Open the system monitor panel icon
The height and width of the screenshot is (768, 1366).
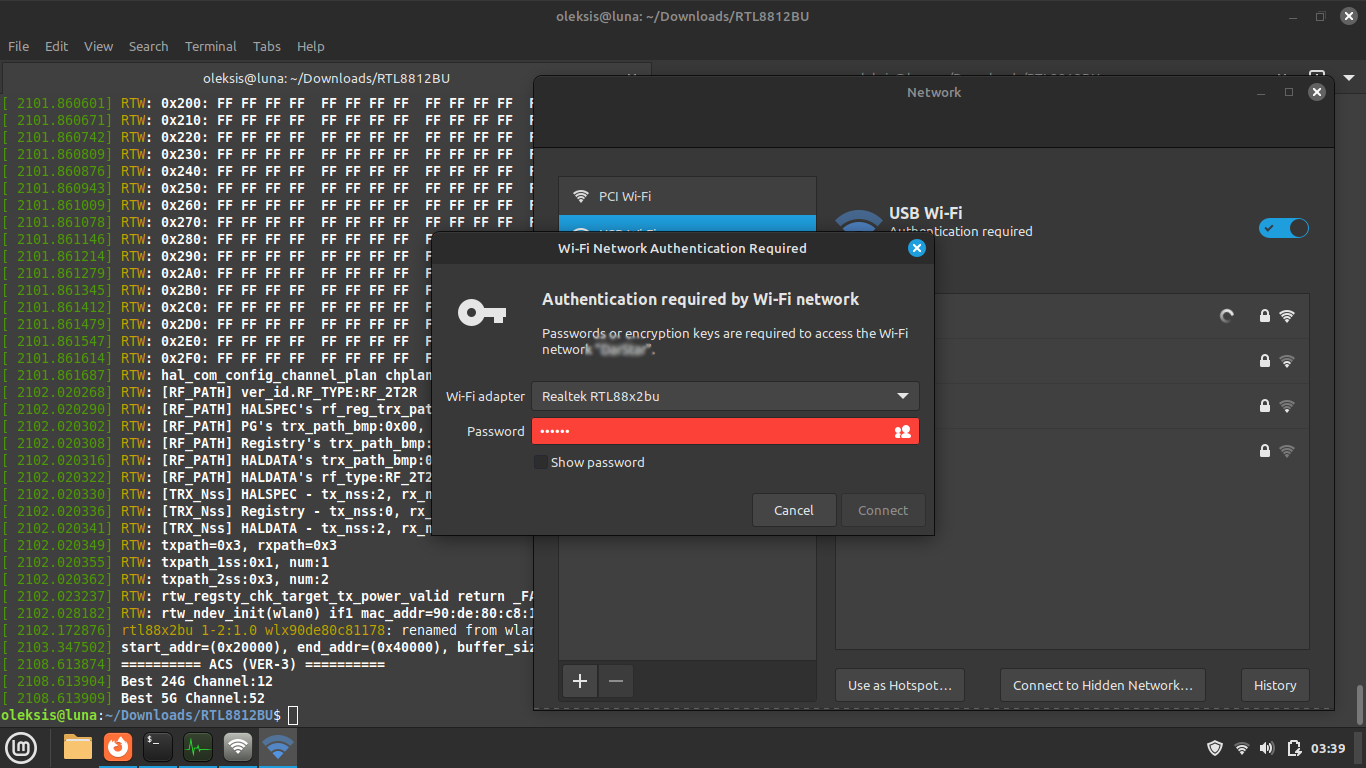[198, 747]
